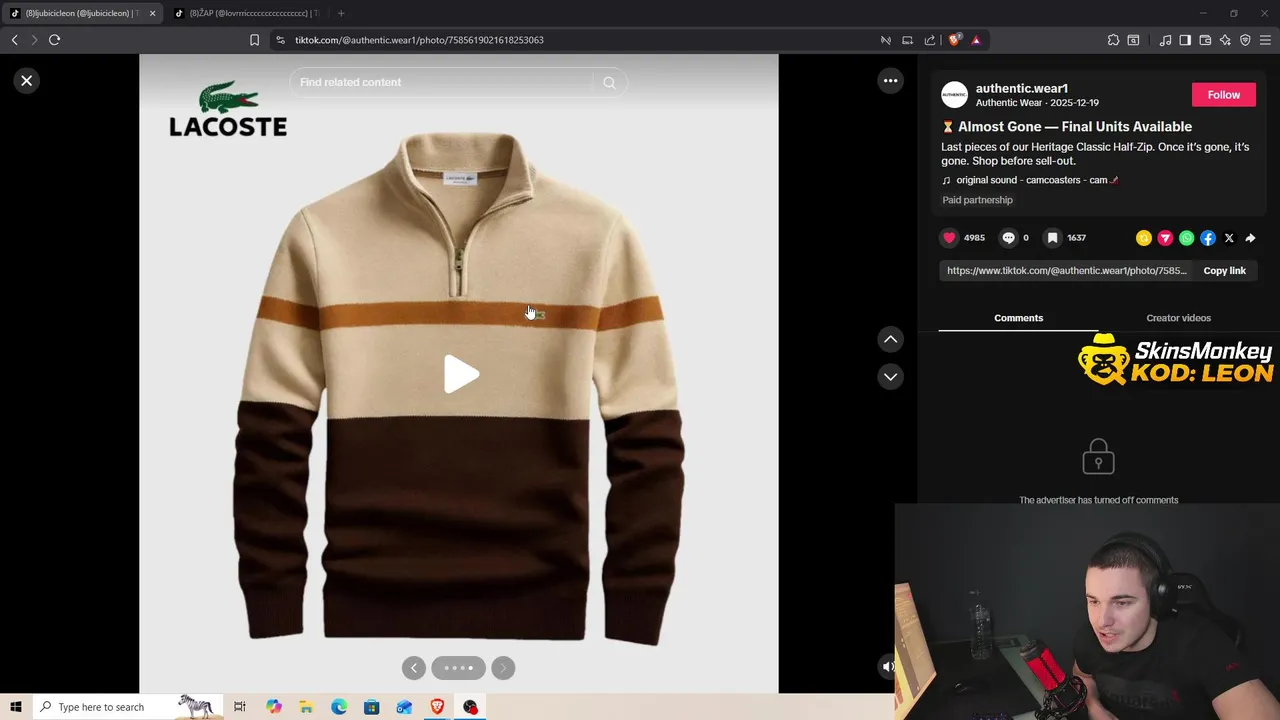The width and height of the screenshot is (1280, 720).
Task: Open Brave Shields lion icon
Action: coord(955,40)
